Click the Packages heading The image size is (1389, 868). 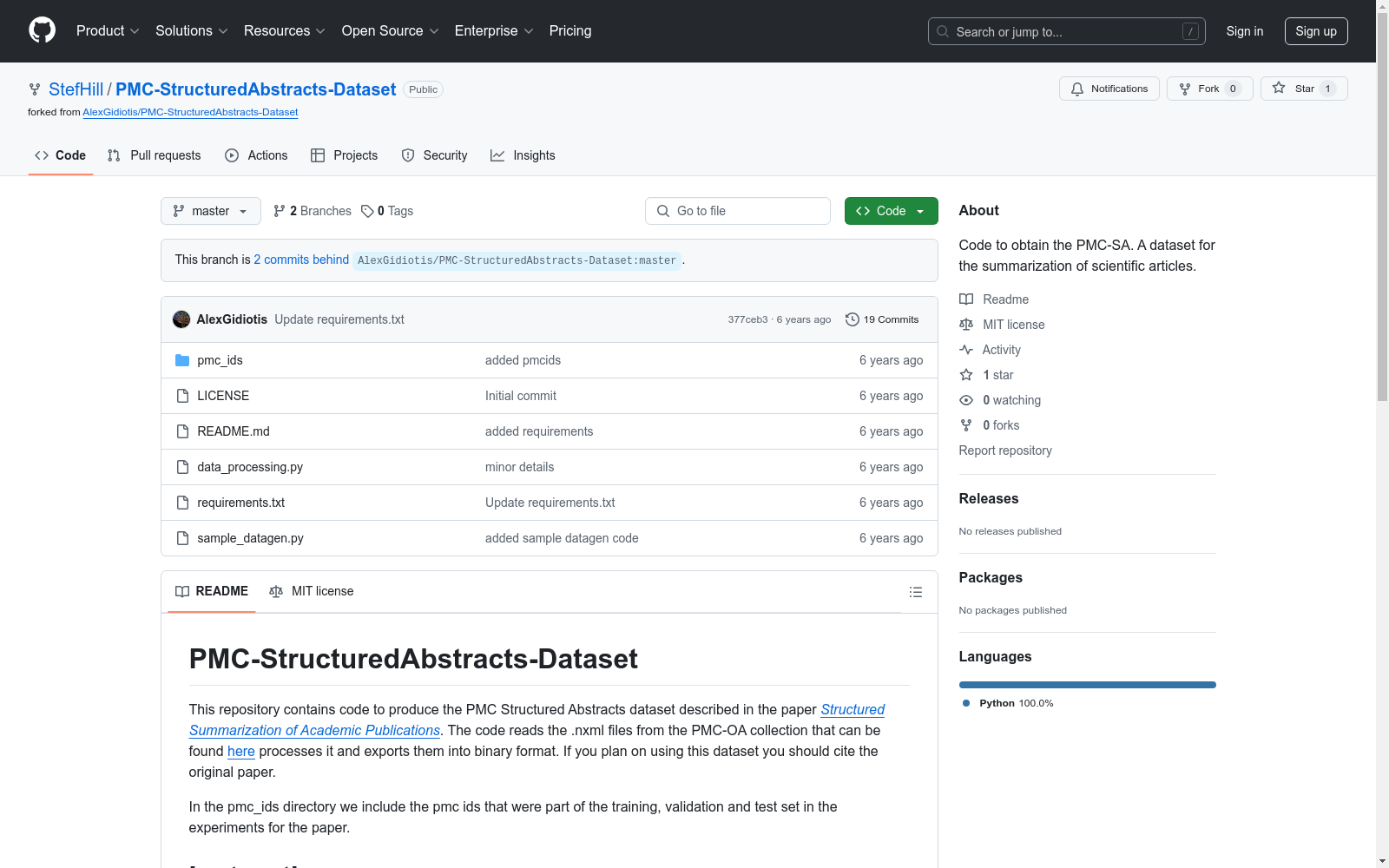(x=991, y=577)
